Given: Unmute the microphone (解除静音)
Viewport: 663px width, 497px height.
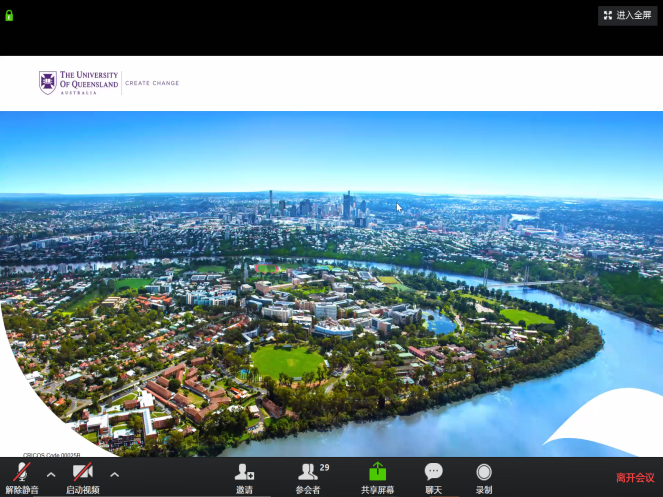Looking at the screenshot, I should pos(22,478).
